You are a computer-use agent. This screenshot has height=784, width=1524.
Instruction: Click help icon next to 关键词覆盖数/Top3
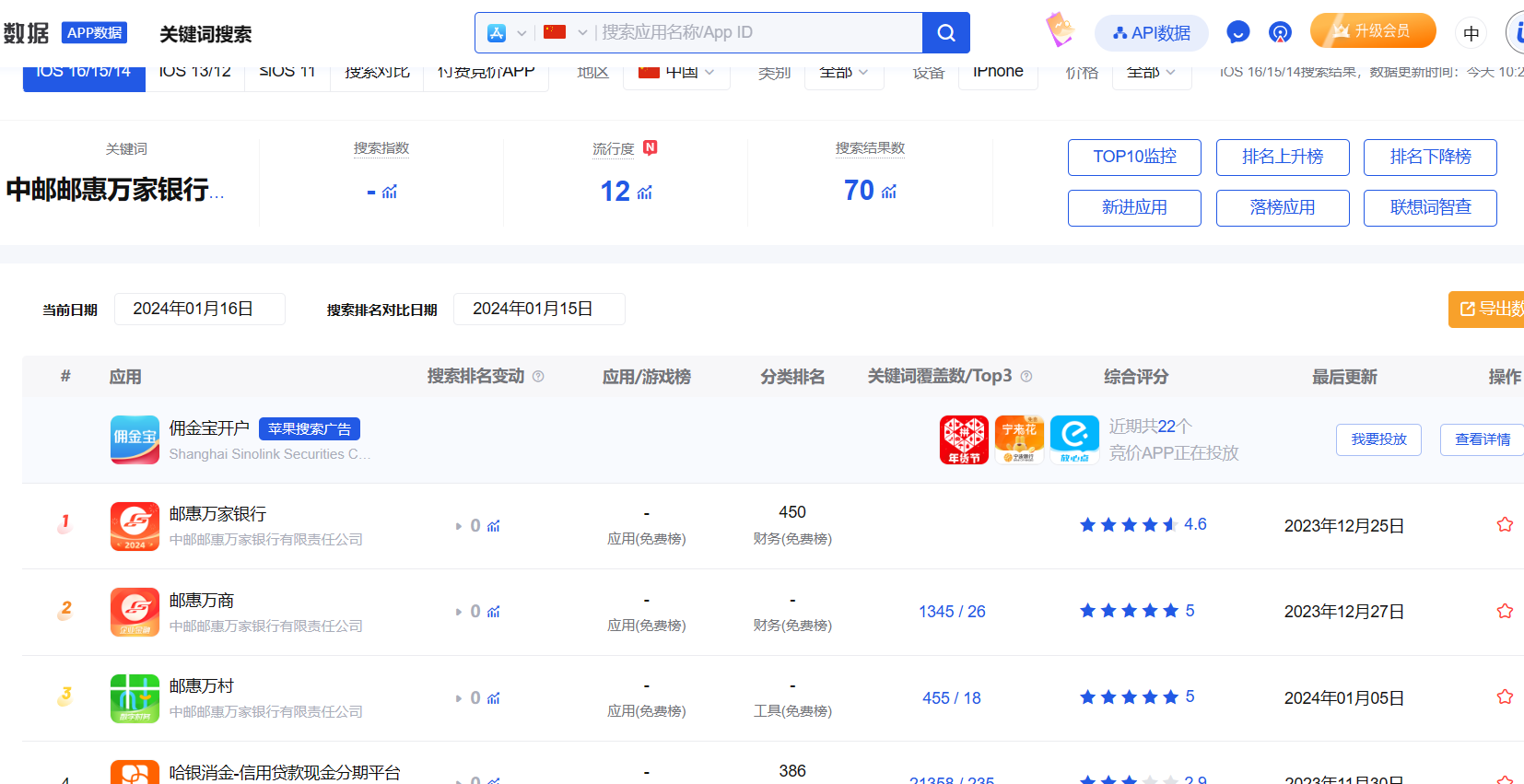[x=1026, y=377]
